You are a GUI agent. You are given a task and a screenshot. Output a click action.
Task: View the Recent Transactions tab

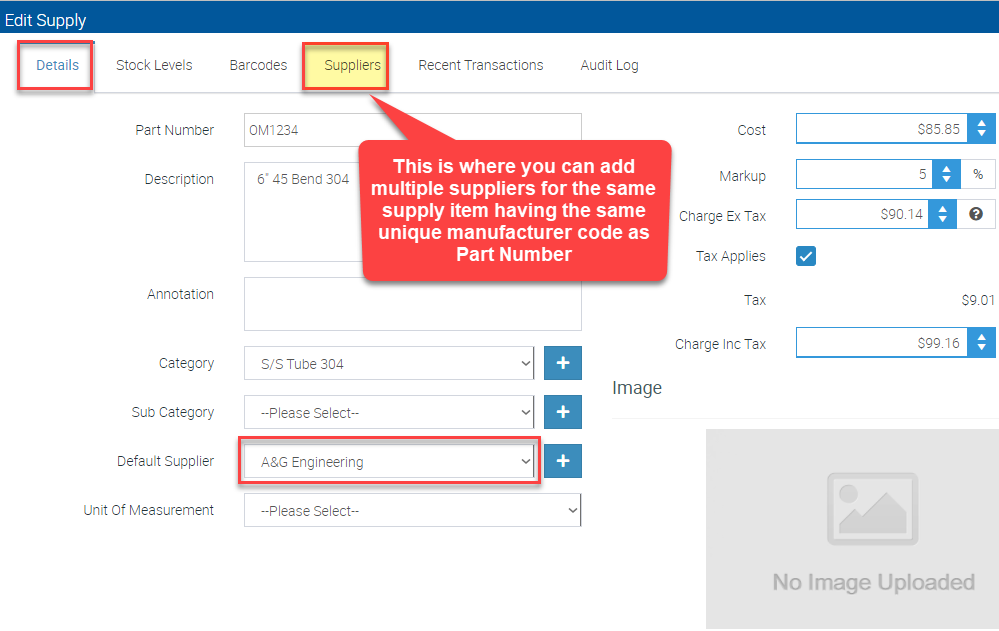click(480, 65)
